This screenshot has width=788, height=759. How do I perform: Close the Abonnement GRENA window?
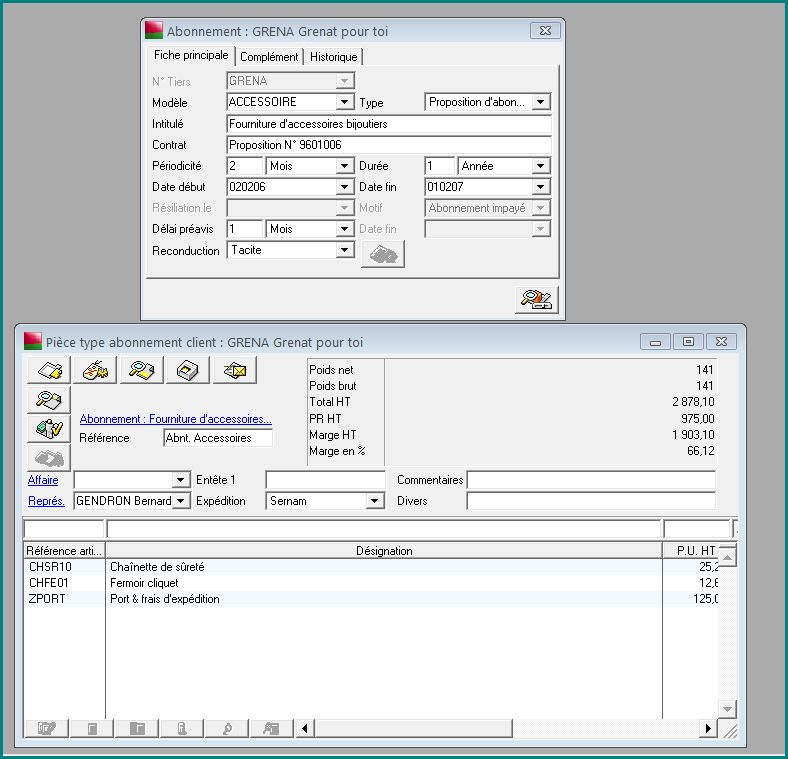point(545,31)
